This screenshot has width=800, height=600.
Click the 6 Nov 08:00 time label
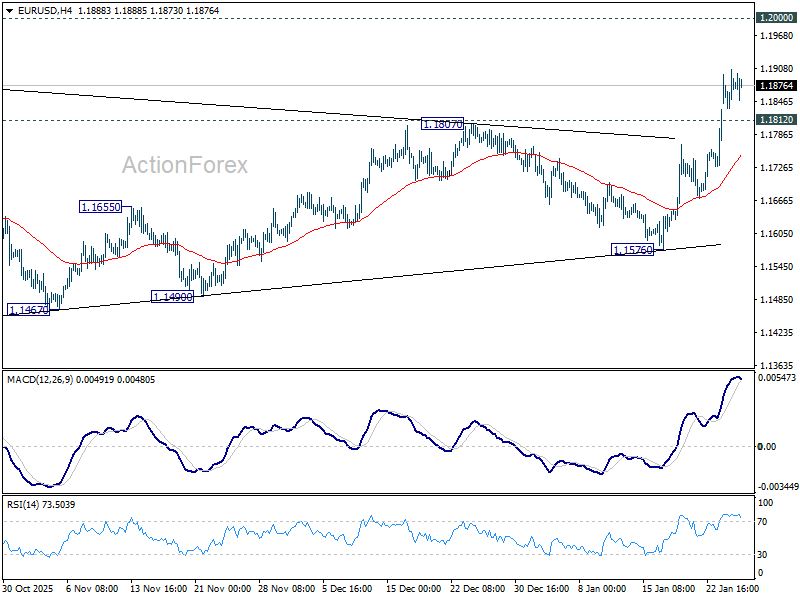pos(92,588)
